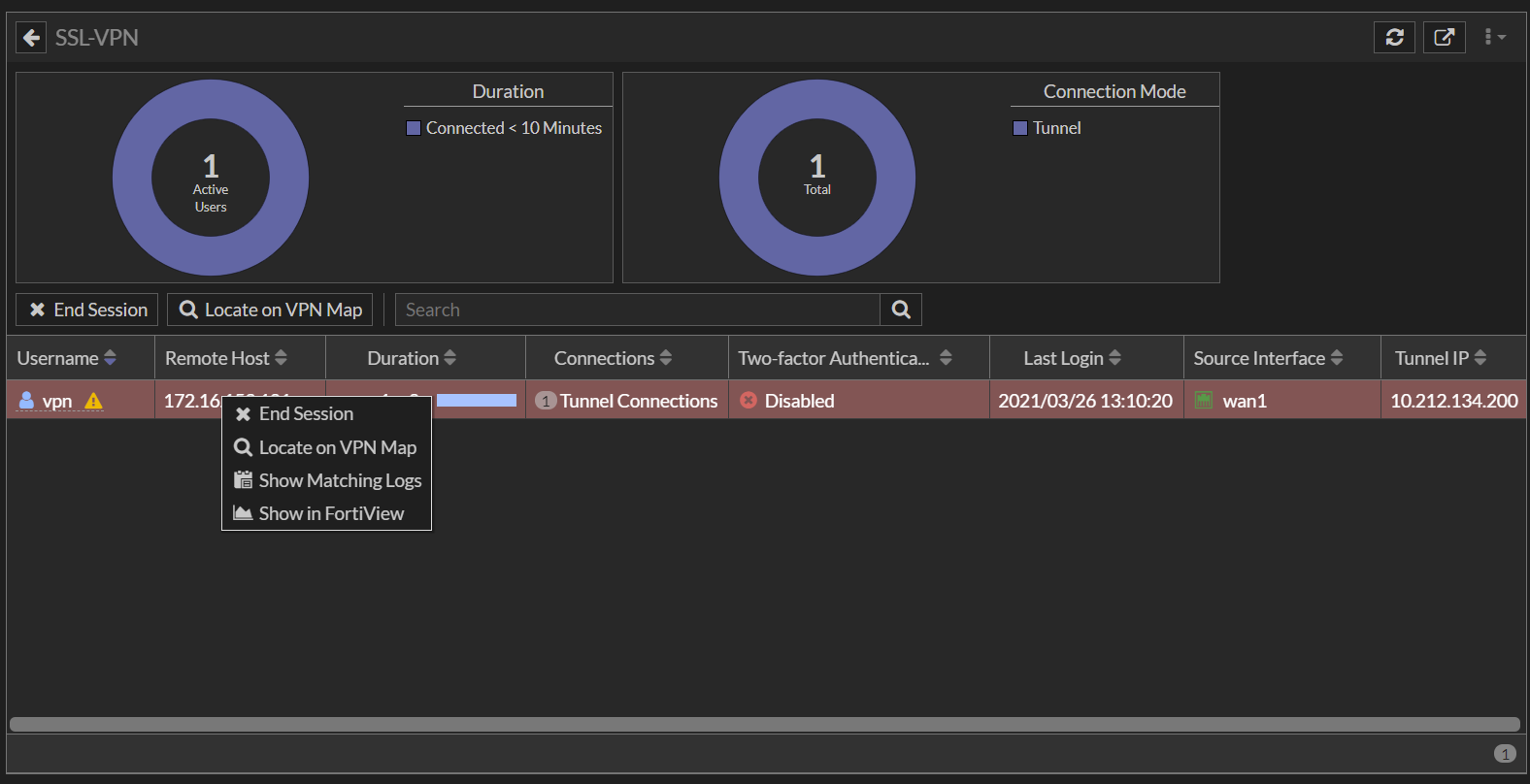Click the duration progress bar in vpn row
This screenshot has height=784, width=1530.
(476, 400)
